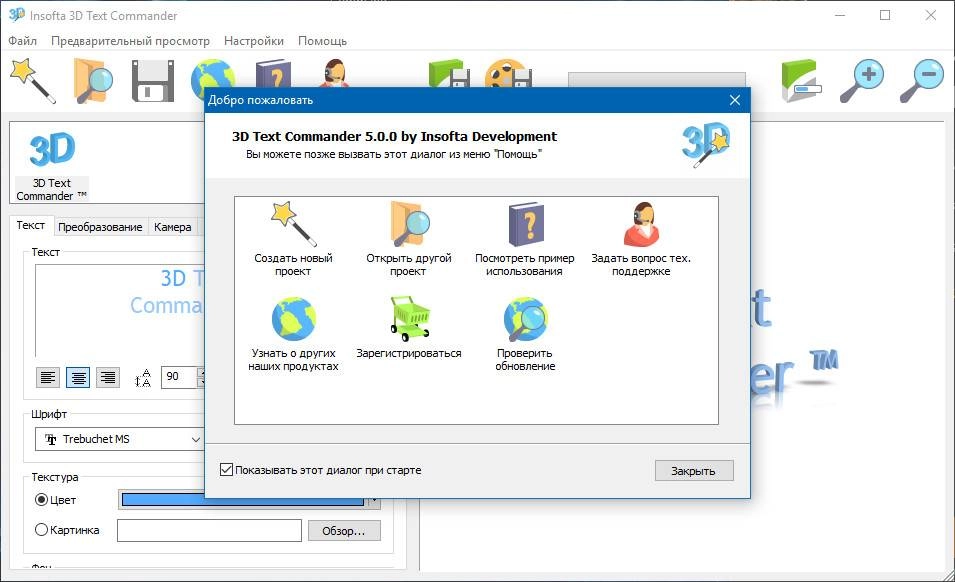Click the film reel save animation toolbar icon

pyautogui.click(x=509, y=73)
